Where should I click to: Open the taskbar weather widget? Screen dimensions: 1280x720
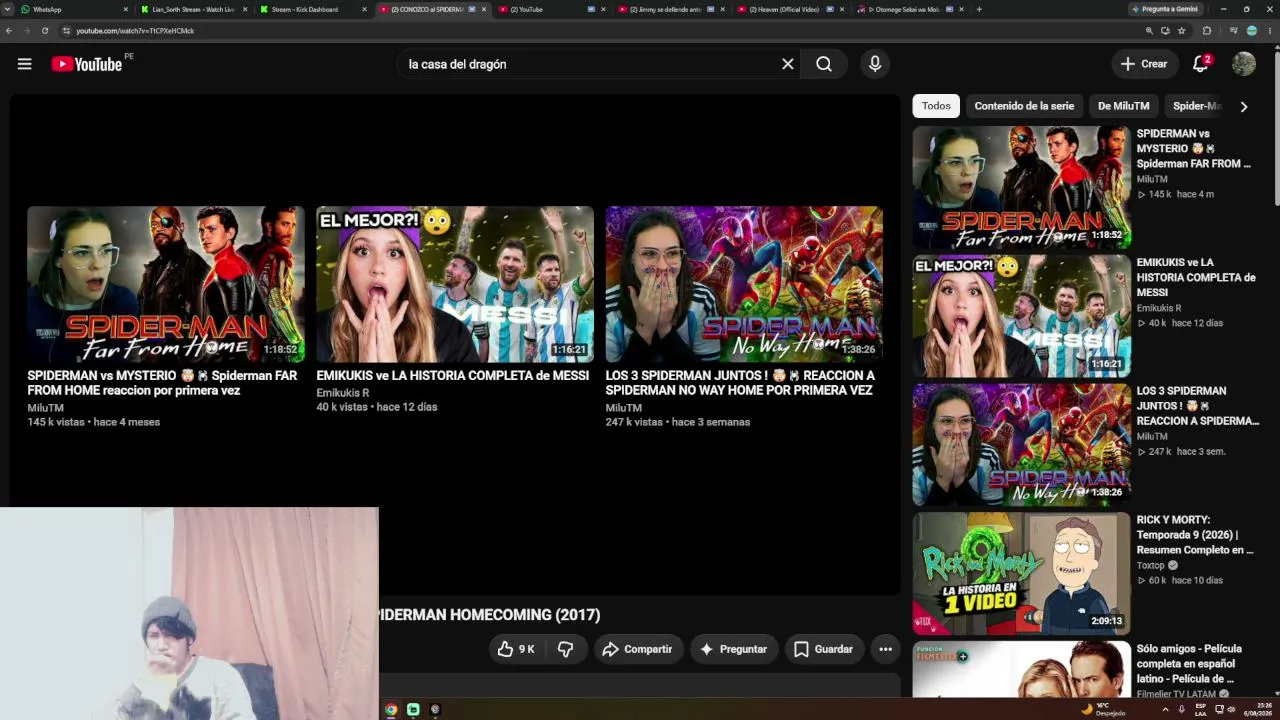click(x=1104, y=709)
